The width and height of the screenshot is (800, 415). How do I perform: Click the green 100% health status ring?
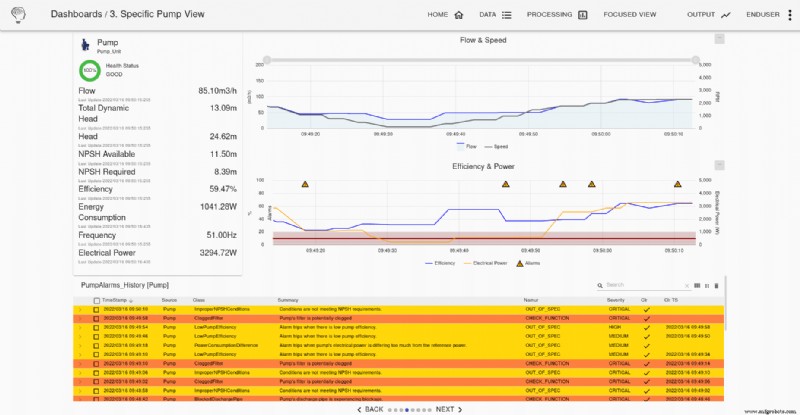click(x=90, y=70)
